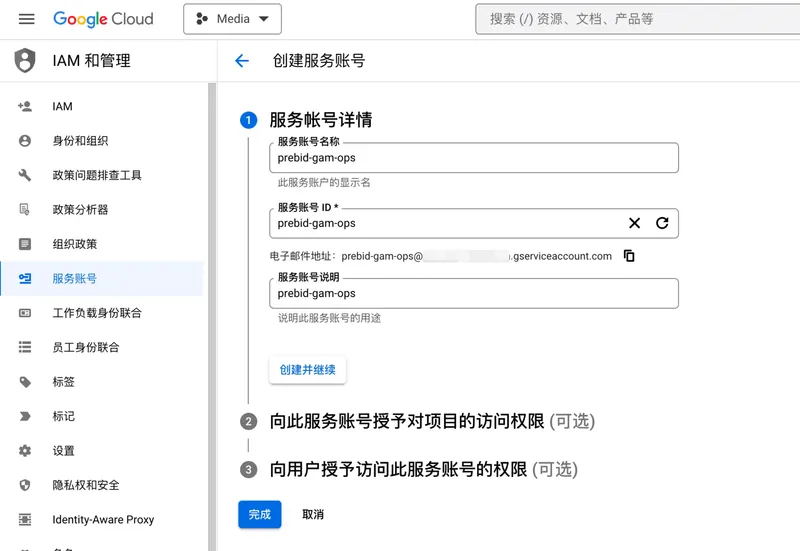This screenshot has height=551, width=800.
Task: Clear the 服务账号 ID field with X icon
Action: coord(634,223)
